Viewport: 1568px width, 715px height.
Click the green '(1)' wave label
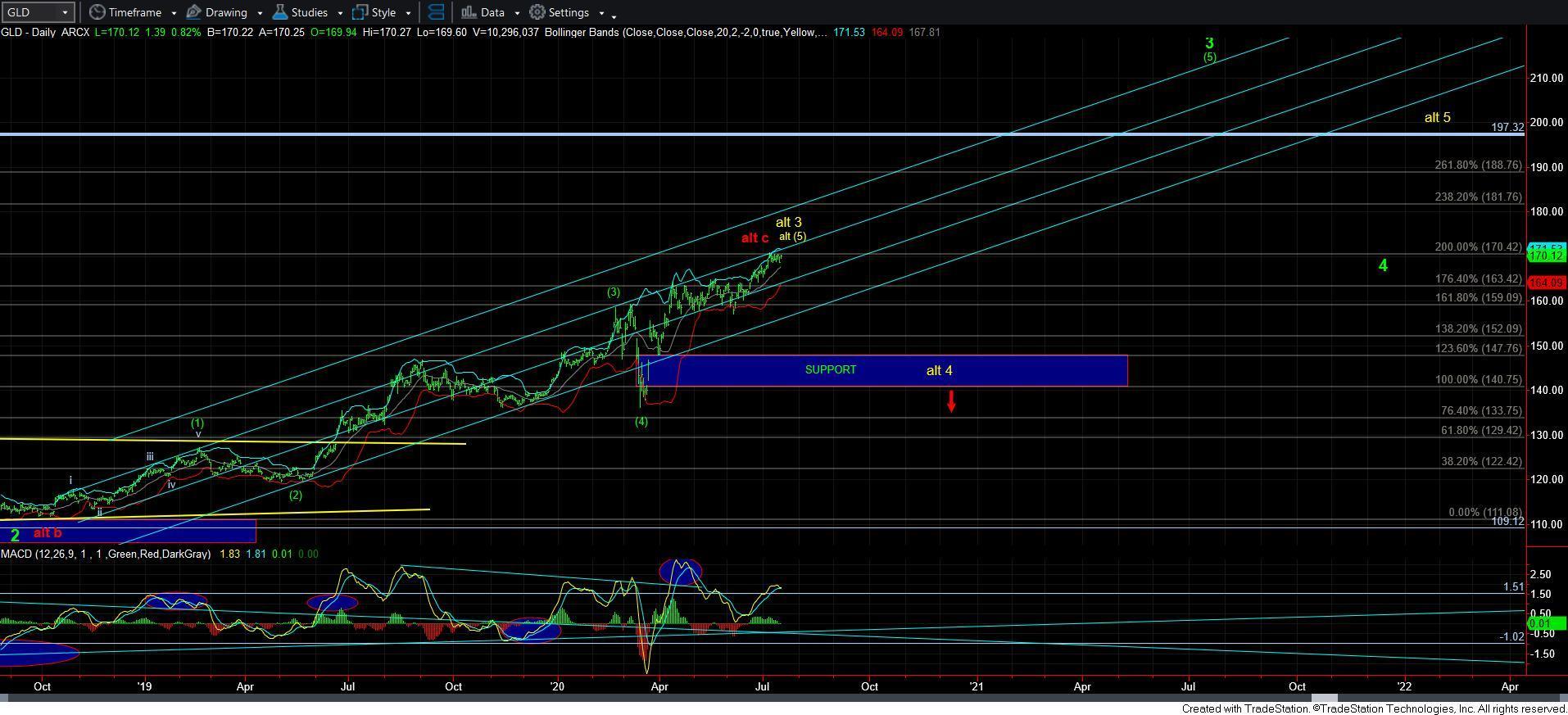point(197,423)
